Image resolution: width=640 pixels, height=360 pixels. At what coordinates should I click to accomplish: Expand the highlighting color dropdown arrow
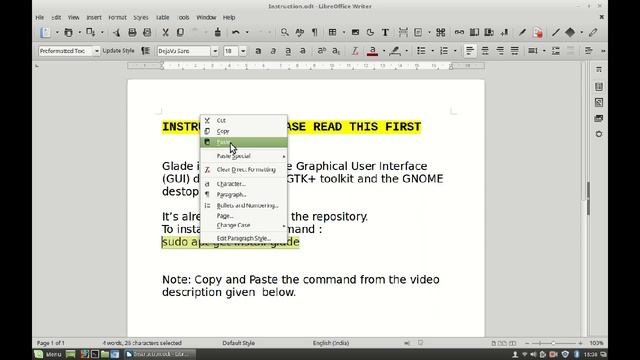406,51
